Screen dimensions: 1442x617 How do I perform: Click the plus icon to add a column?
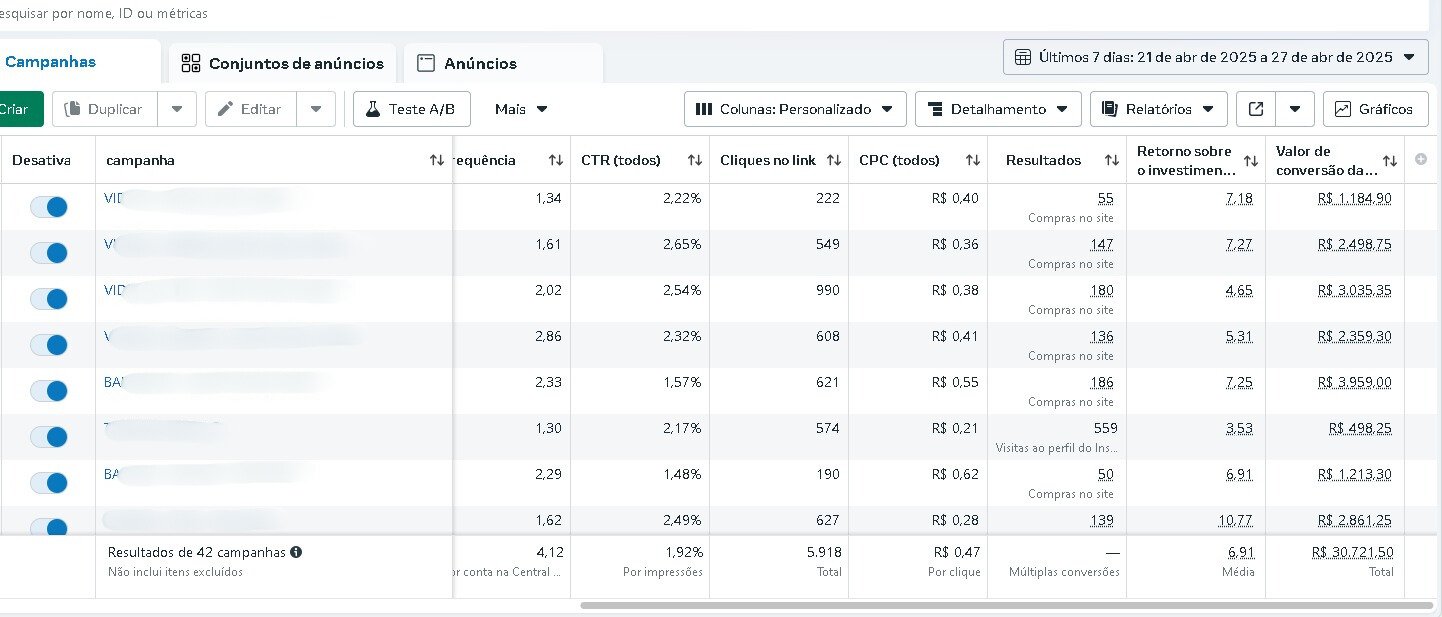[1420, 160]
